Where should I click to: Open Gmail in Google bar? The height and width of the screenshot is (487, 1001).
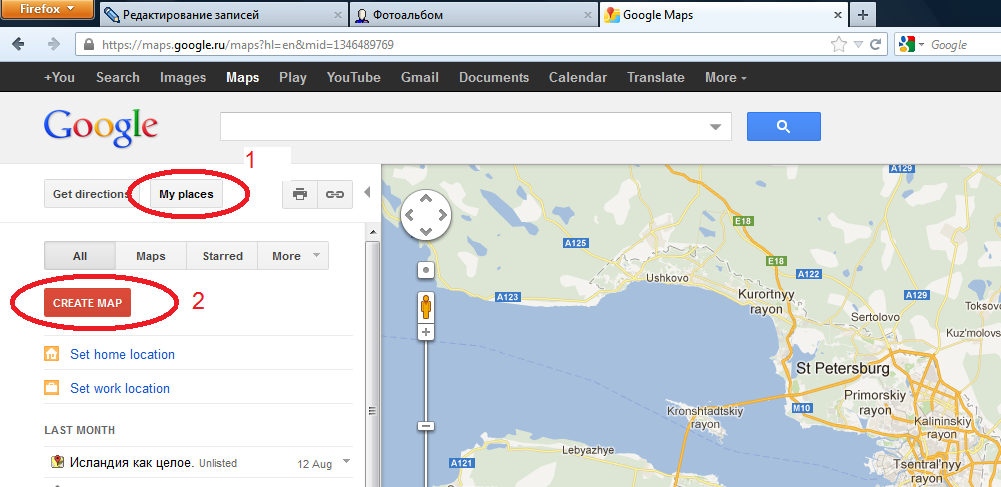(x=419, y=77)
